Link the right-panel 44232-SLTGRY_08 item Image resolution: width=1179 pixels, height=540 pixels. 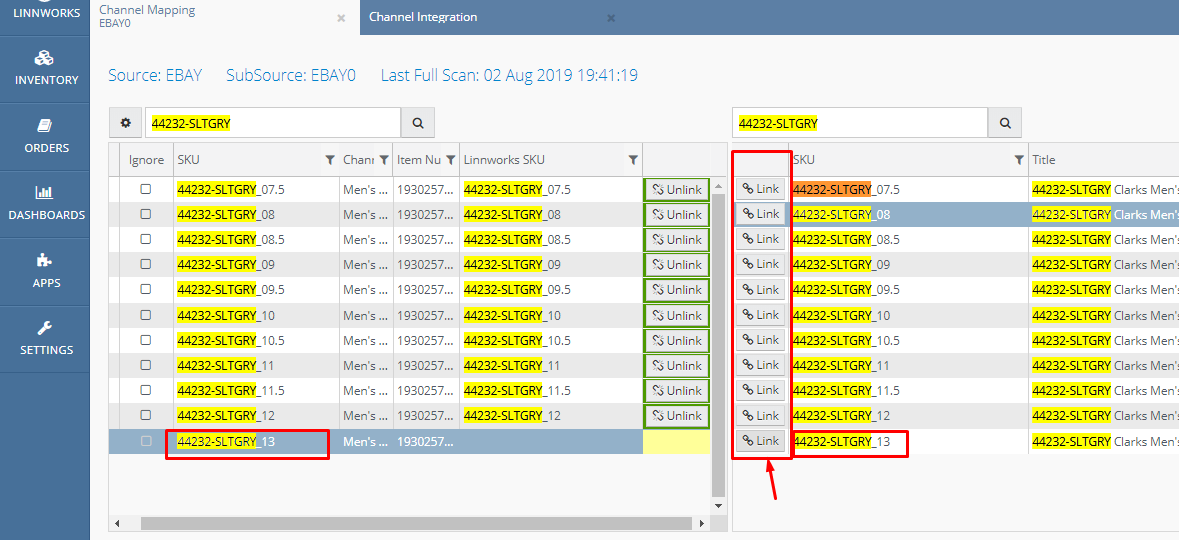pyautogui.click(x=761, y=214)
